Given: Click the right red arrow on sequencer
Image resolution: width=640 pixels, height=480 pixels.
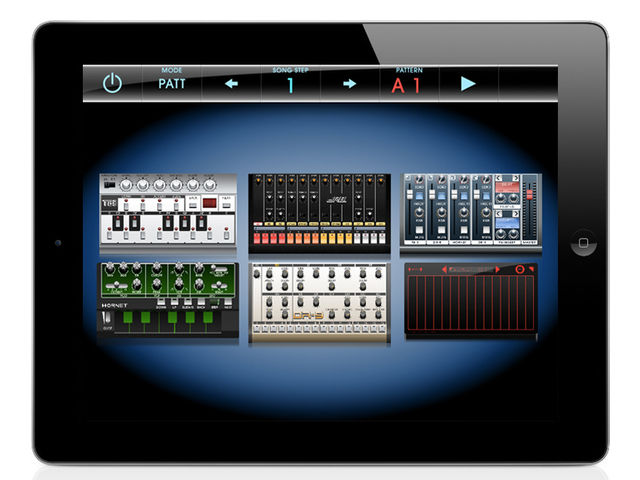Looking at the screenshot, I should [x=498, y=269].
